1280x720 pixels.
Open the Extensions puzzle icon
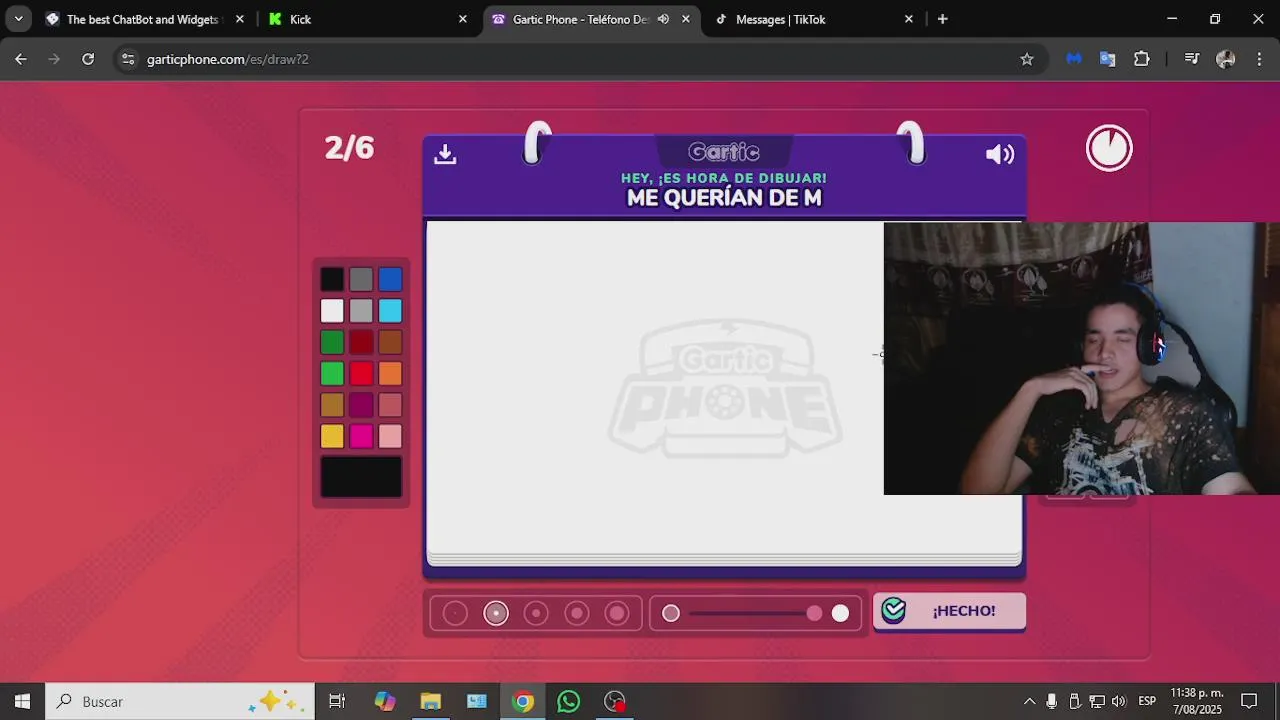[1141, 59]
